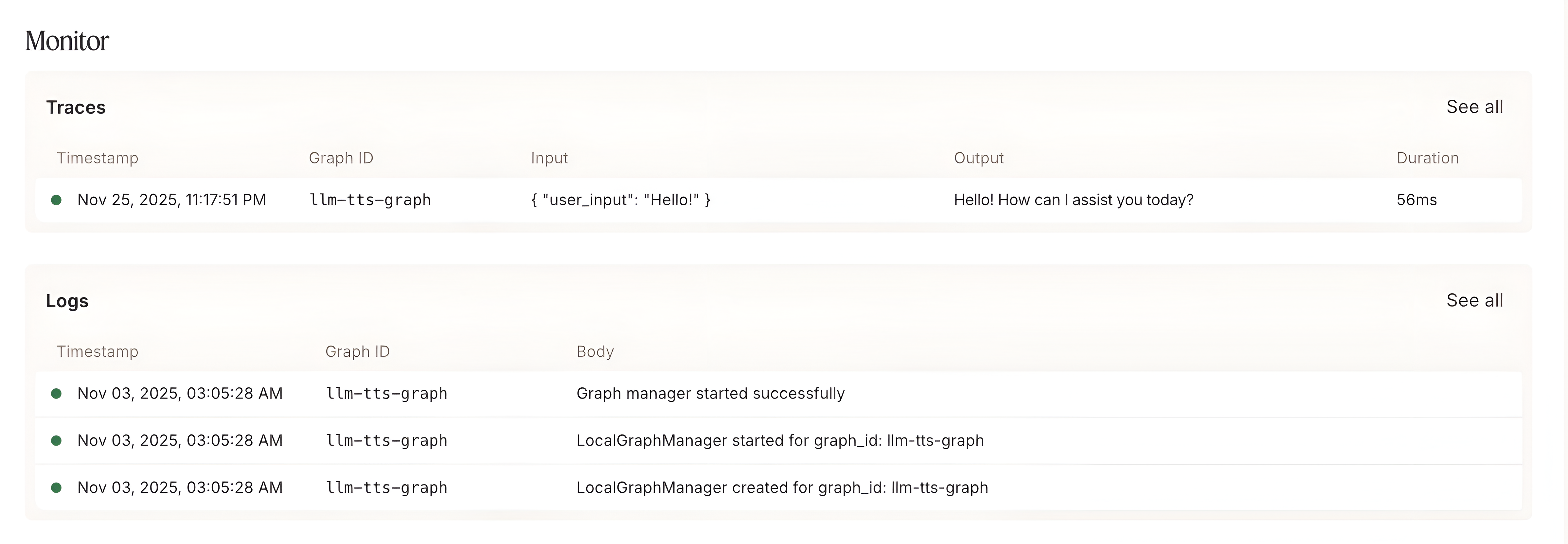
Task: Click the Traces Graph ID column header
Action: tap(341, 158)
